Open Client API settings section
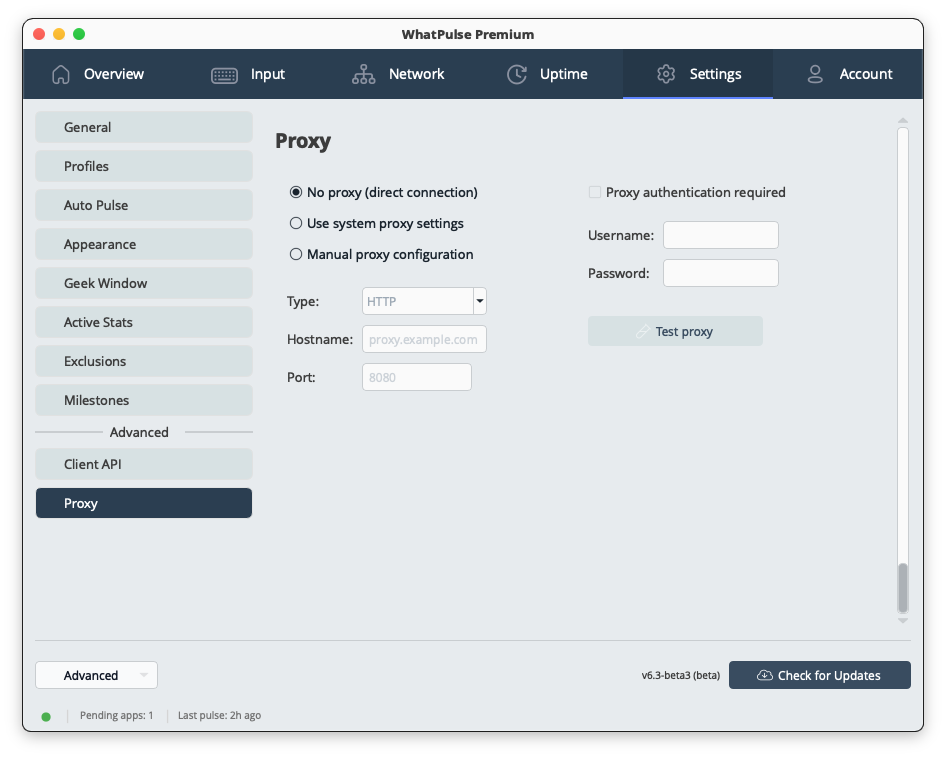Screen dimensions: 946x758 (x=144, y=464)
